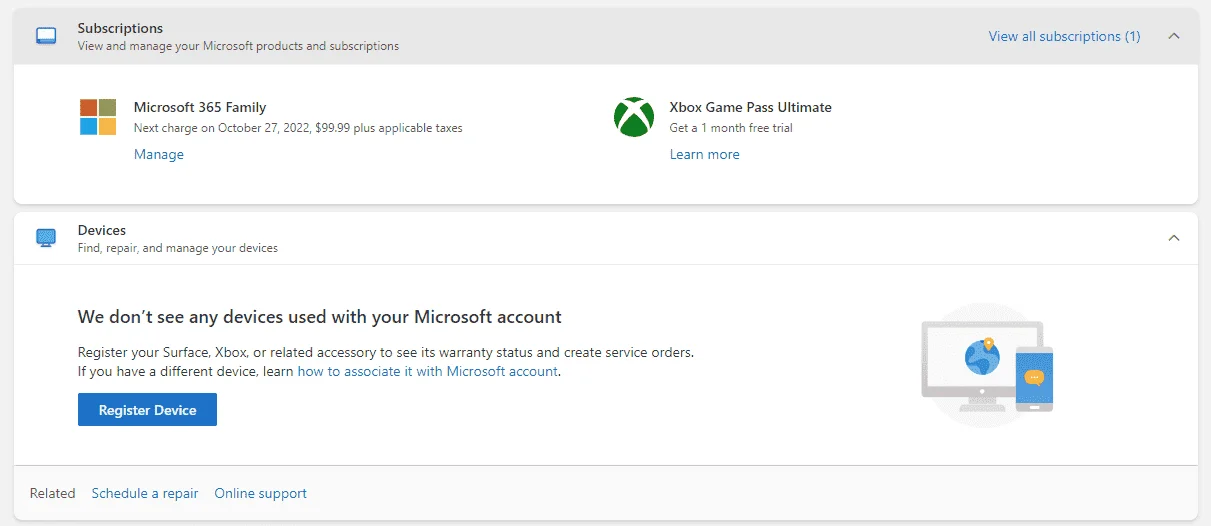This screenshot has width=1211, height=526.
Task: Click the Get a 1 month free trial text
Action: (731, 128)
